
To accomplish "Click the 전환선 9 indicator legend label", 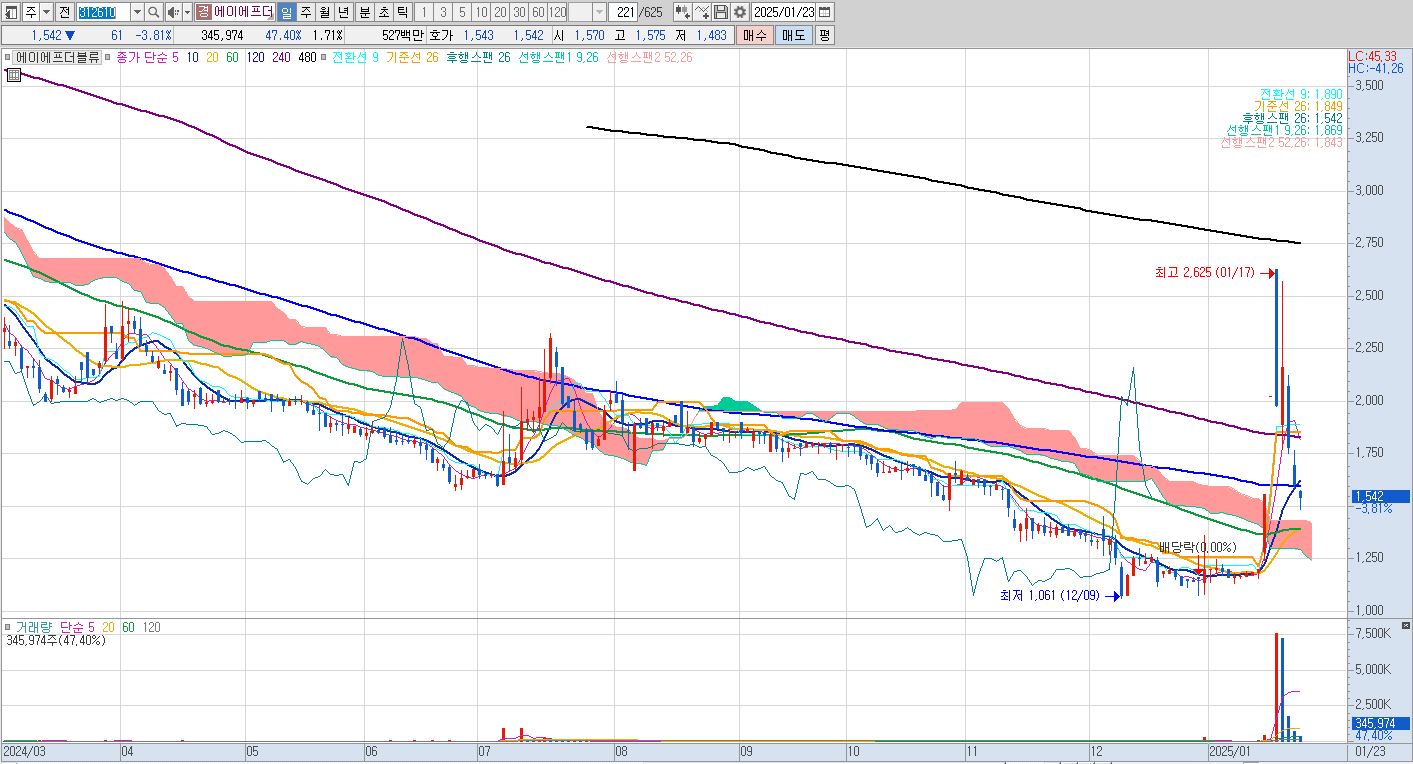I will tap(355, 57).
